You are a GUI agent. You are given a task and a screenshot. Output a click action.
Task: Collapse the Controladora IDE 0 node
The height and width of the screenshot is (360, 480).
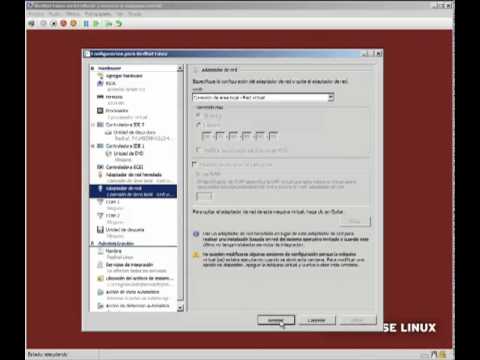coord(93,125)
